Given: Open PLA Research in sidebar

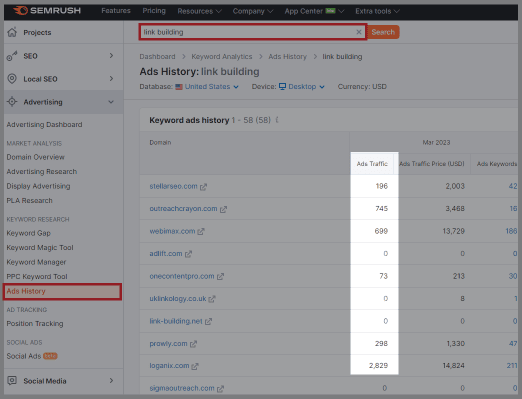Looking at the screenshot, I should pyautogui.click(x=30, y=201).
